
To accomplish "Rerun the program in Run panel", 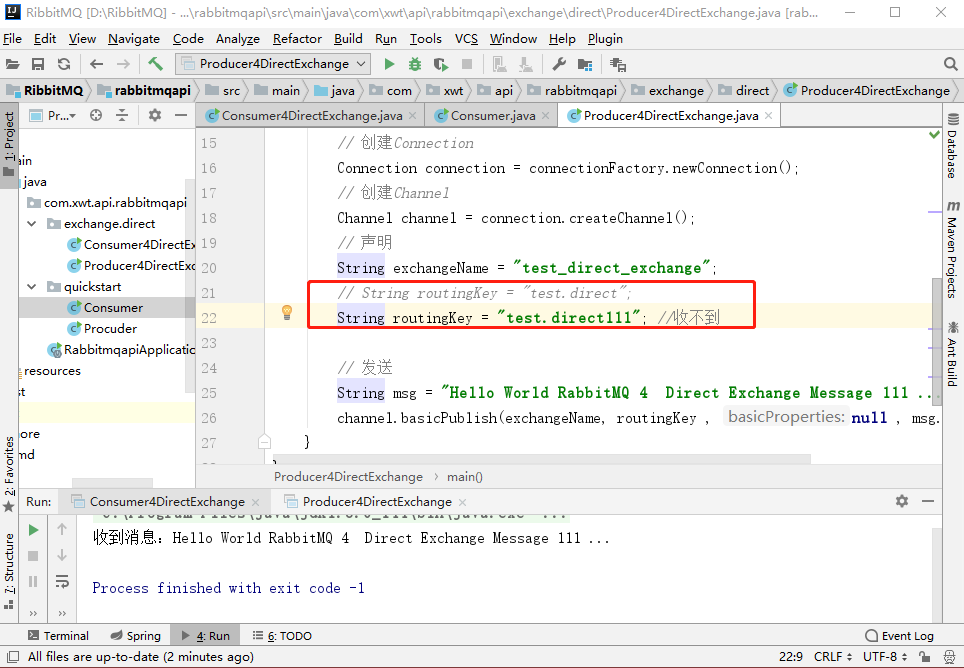I will (x=34, y=530).
